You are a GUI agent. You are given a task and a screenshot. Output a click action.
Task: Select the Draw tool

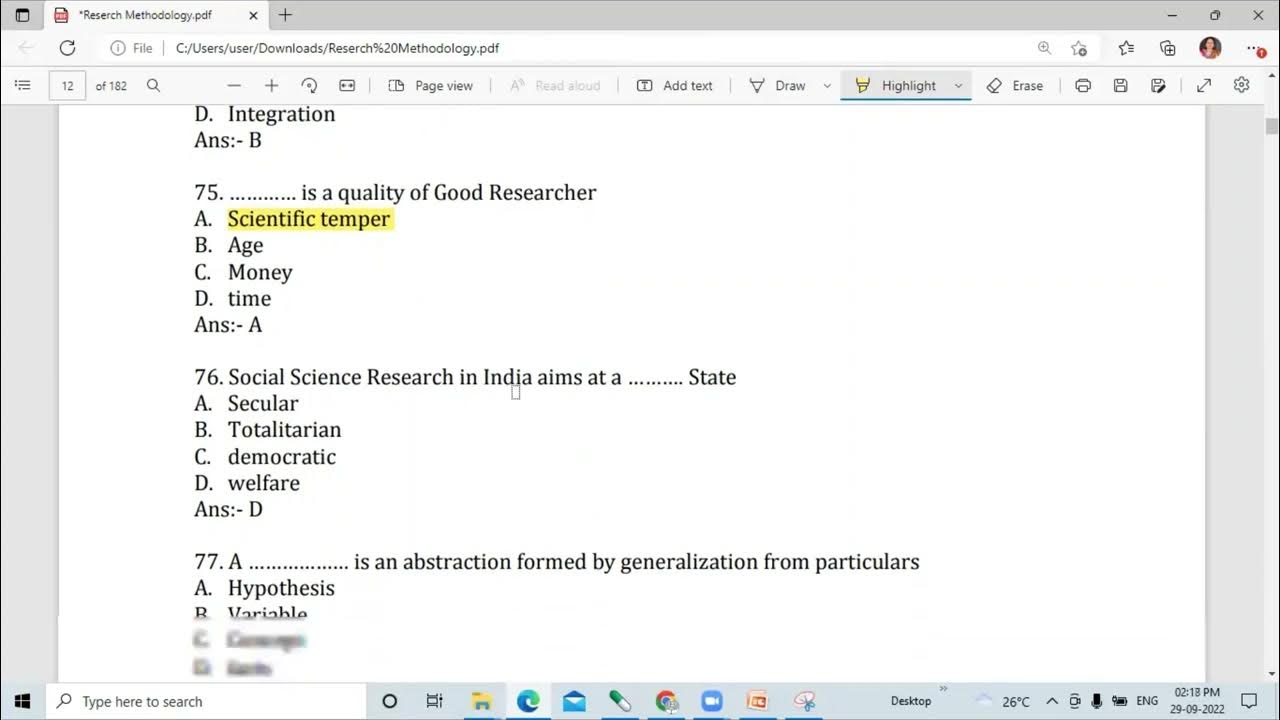[778, 86]
